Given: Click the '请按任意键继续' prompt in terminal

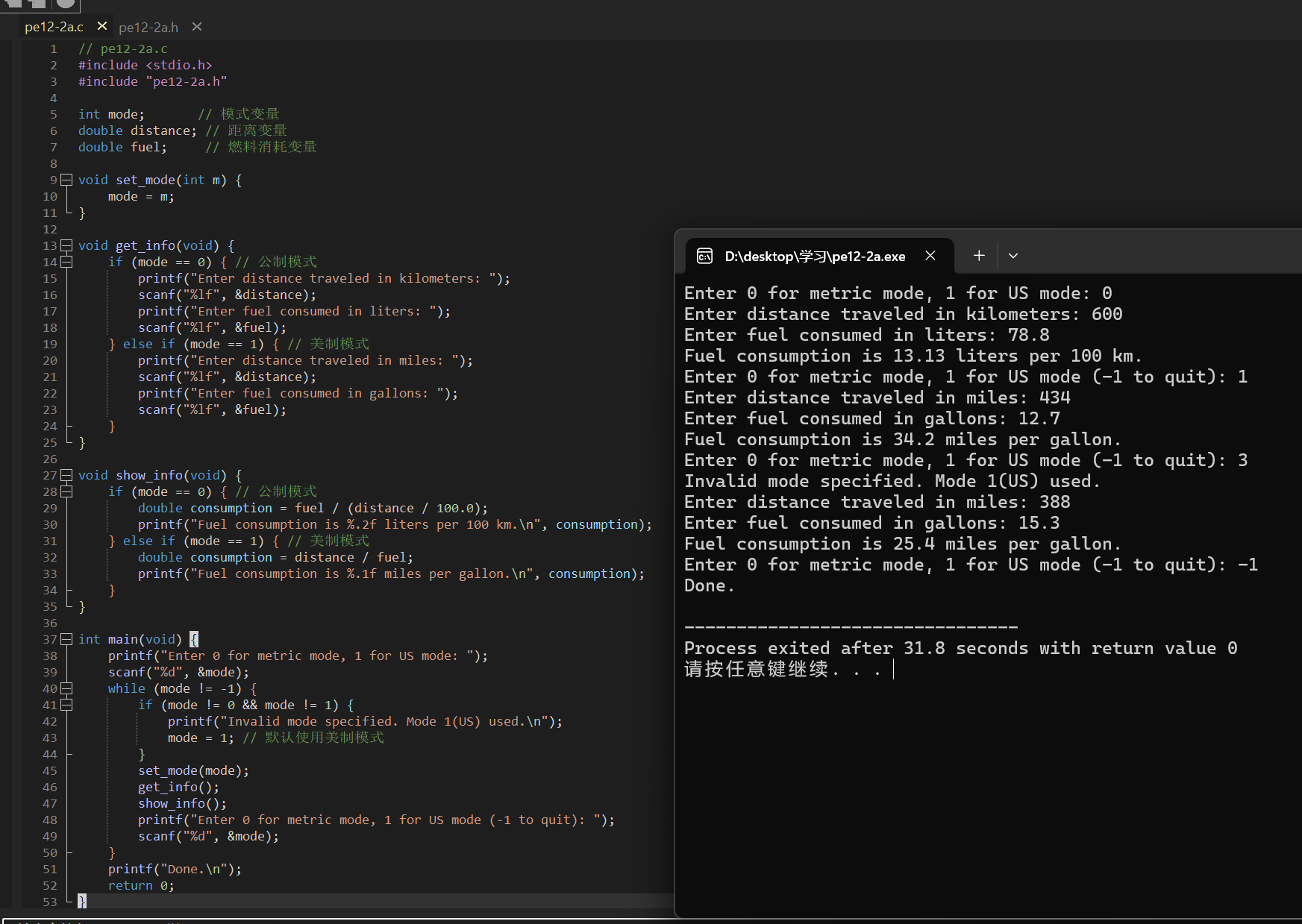Looking at the screenshot, I should pos(783,669).
